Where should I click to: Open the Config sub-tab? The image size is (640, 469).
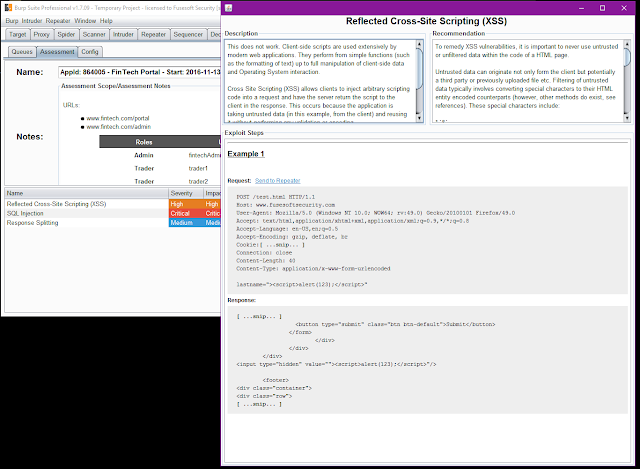pyautogui.click(x=90, y=52)
